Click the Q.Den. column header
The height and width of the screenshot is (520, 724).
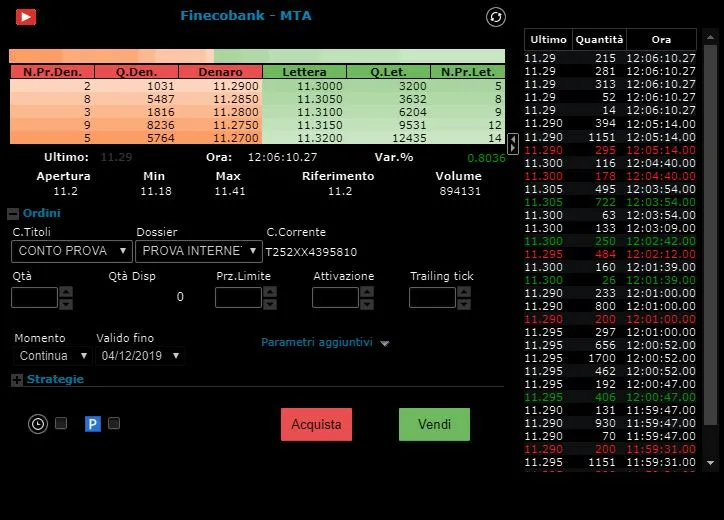[x=136, y=72]
